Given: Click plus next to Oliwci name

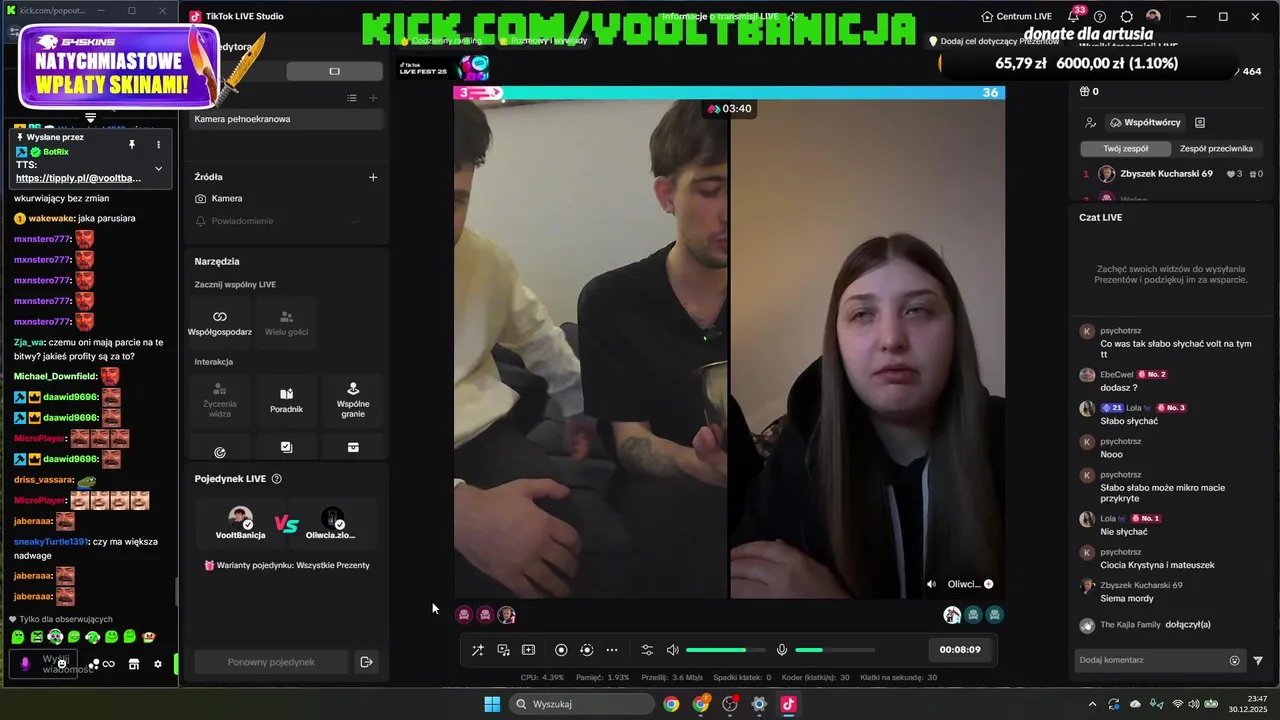Looking at the screenshot, I should point(988,584).
